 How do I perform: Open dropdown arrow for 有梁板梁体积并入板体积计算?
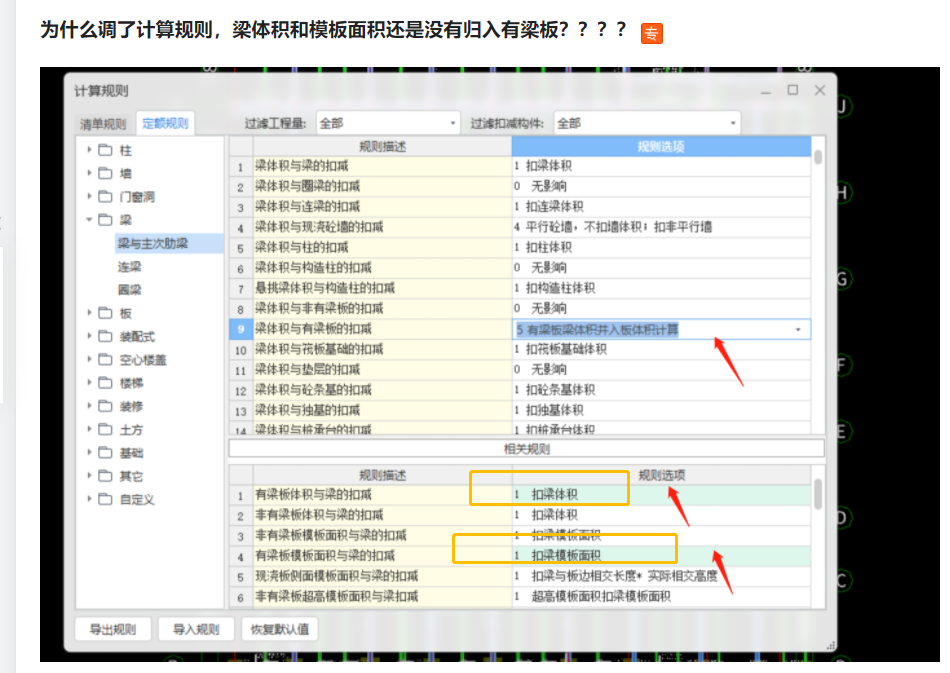(798, 330)
